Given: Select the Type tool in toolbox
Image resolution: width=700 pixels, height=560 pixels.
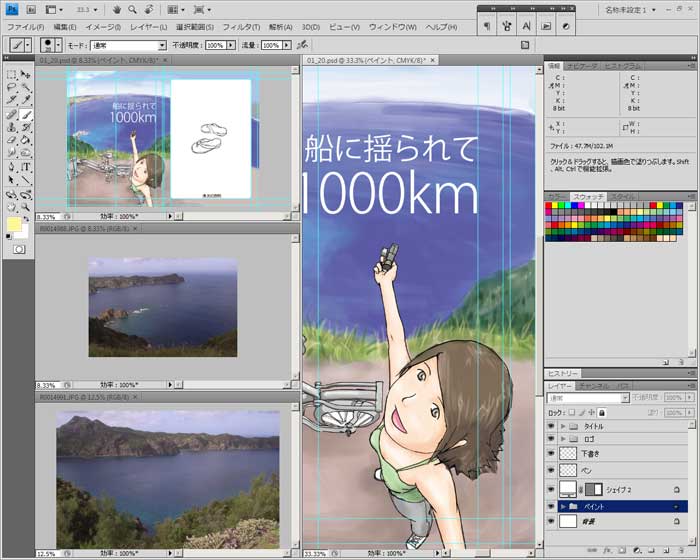Looking at the screenshot, I should coord(26,167).
